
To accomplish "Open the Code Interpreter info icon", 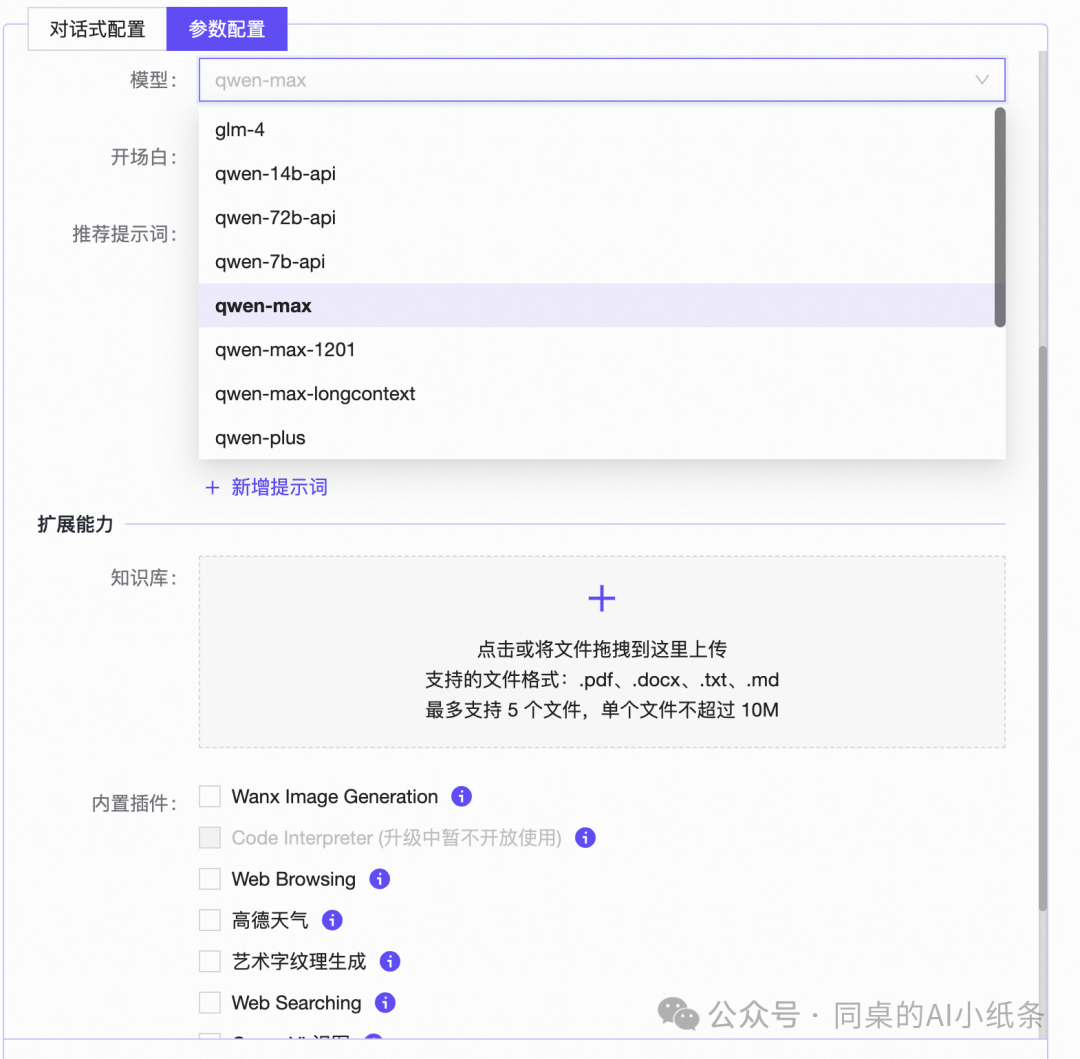I will coord(585,837).
